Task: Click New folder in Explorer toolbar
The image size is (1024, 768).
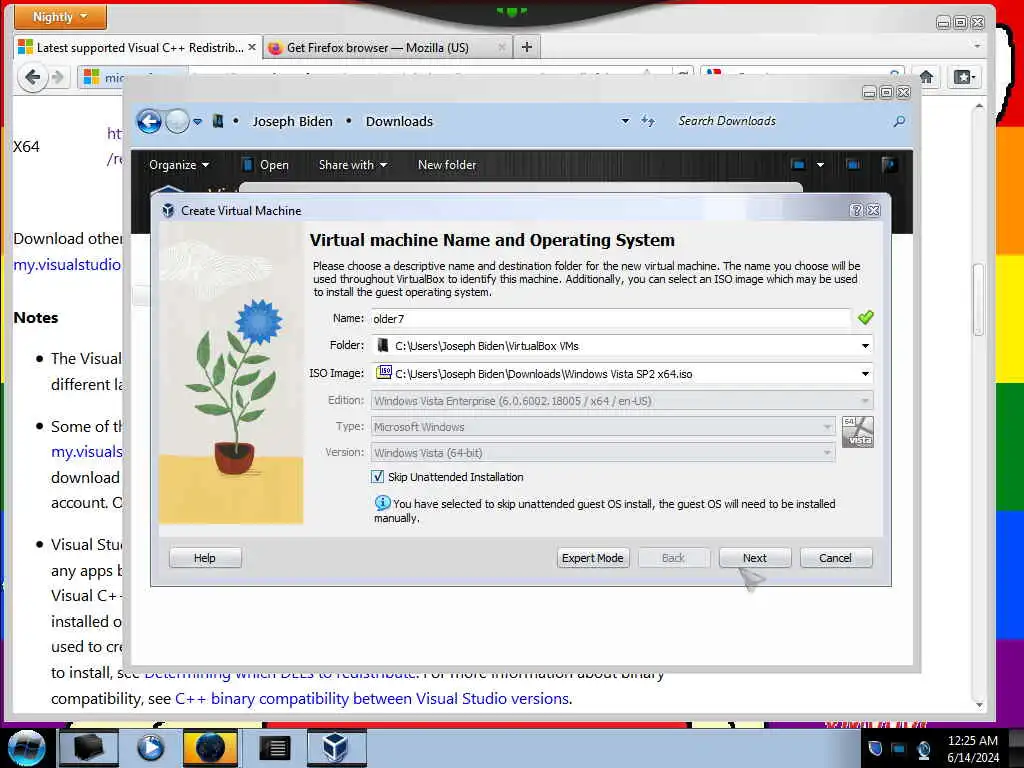Action: (447, 165)
